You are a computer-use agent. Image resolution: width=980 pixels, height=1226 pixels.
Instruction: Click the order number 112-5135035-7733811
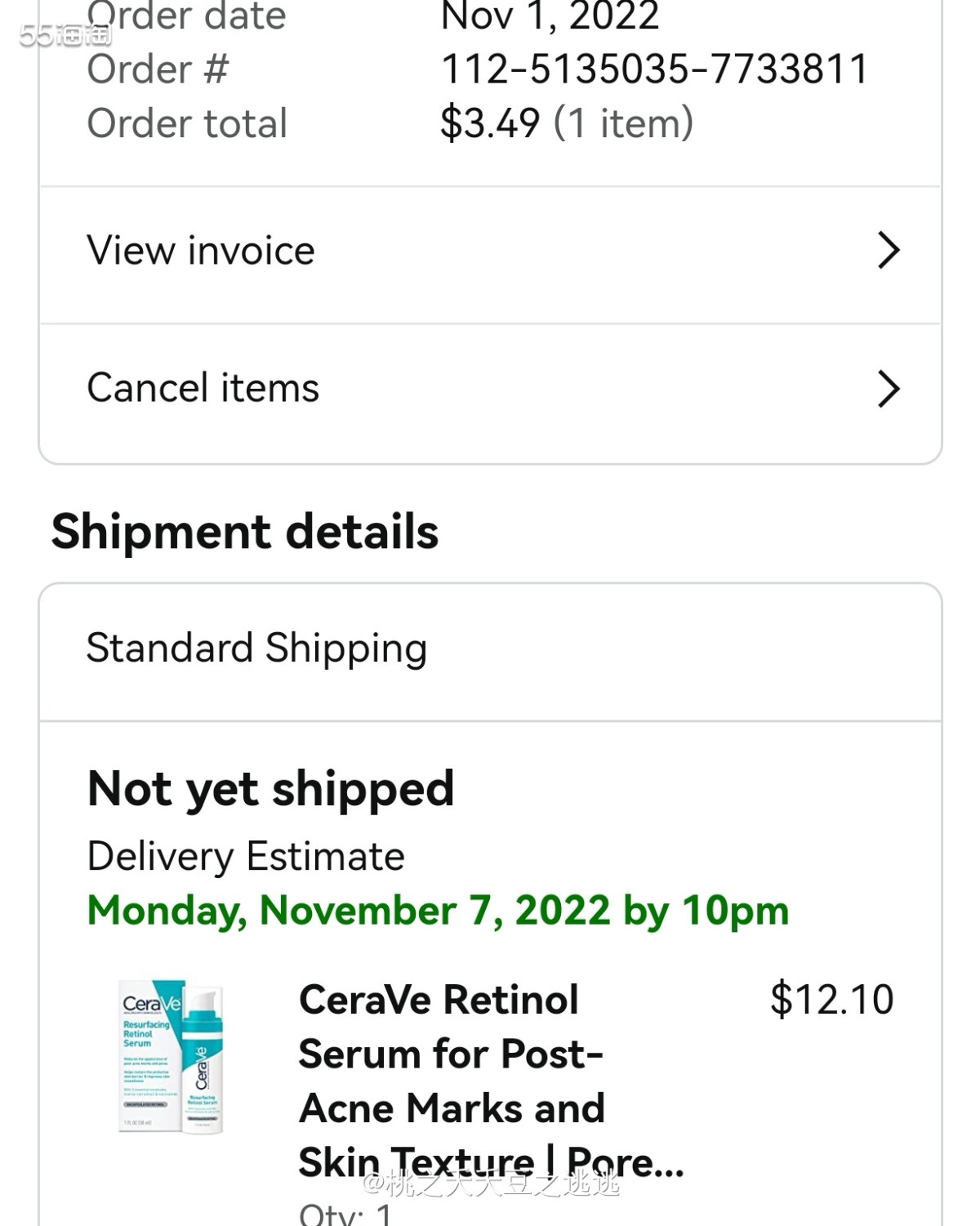point(654,69)
